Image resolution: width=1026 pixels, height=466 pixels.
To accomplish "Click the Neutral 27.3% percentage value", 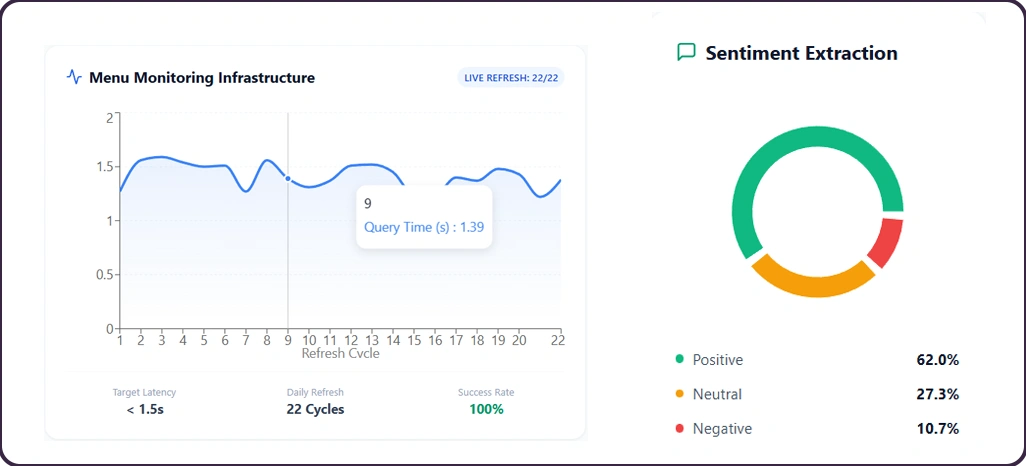I will point(937,394).
